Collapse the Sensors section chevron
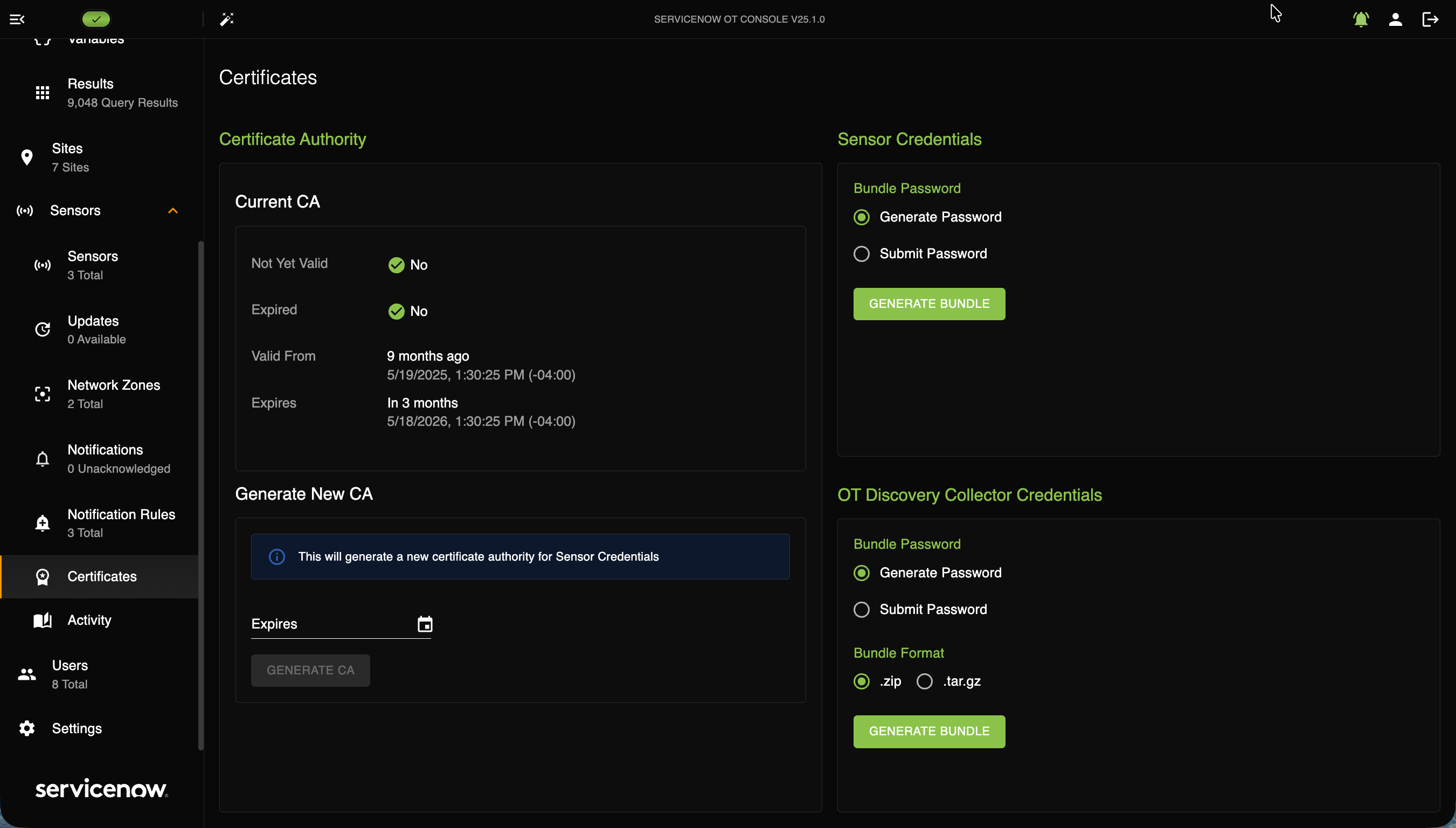Screen dimensions: 1456x828 [x=173, y=211]
